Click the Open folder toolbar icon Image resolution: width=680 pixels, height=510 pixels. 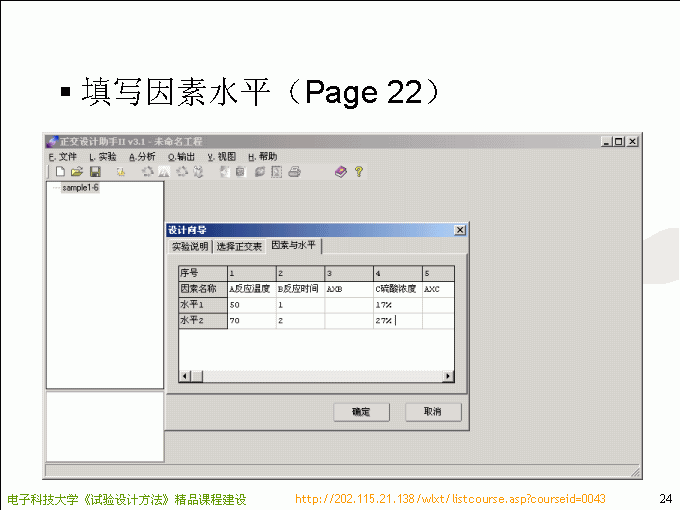pyautogui.click(x=76, y=172)
